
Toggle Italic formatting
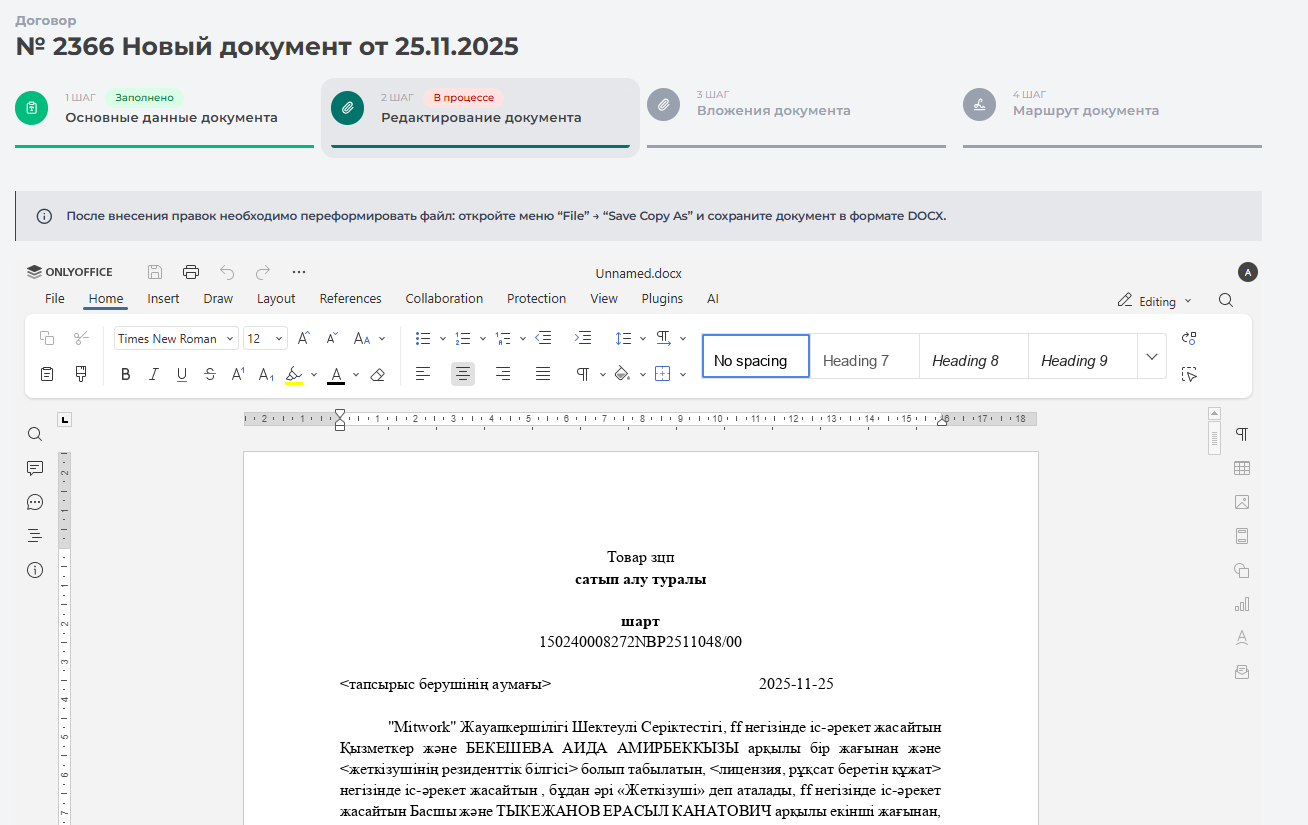click(x=154, y=374)
